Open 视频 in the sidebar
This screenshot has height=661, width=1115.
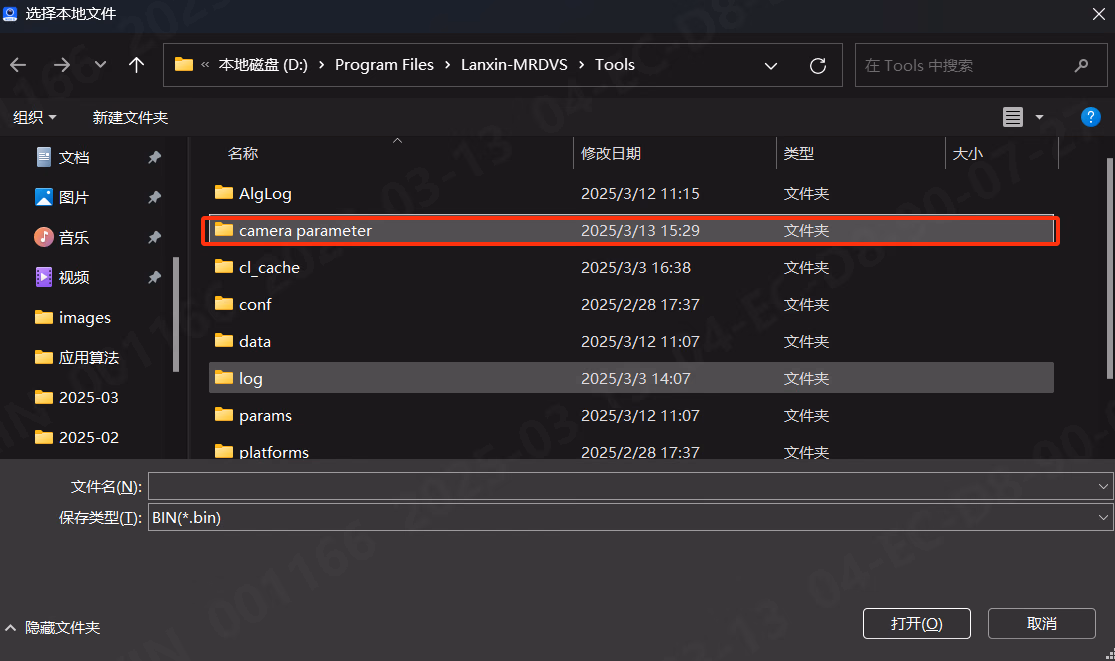tap(73, 277)
